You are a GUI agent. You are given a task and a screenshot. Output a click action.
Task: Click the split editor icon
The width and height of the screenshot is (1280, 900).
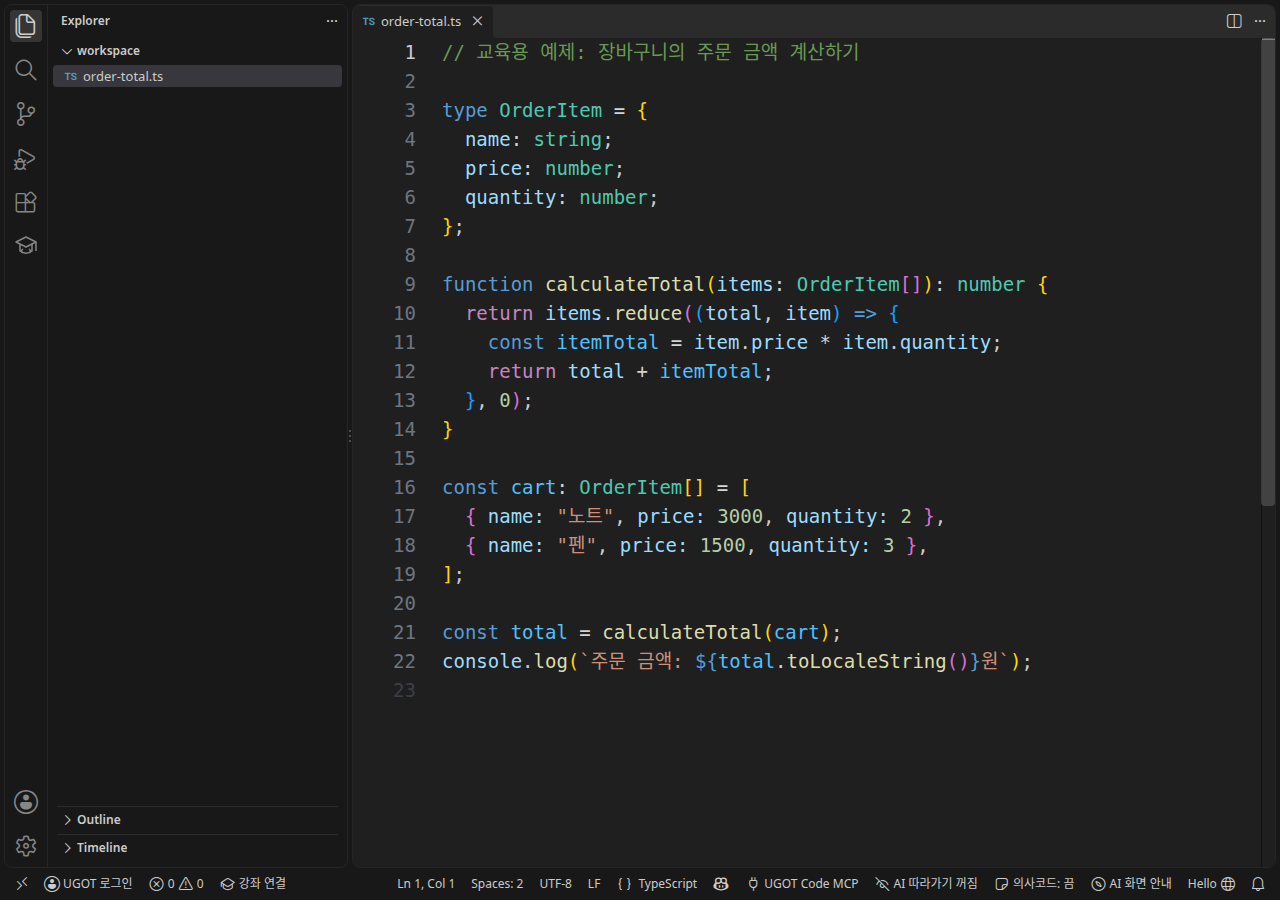[x=1234, y=21]
